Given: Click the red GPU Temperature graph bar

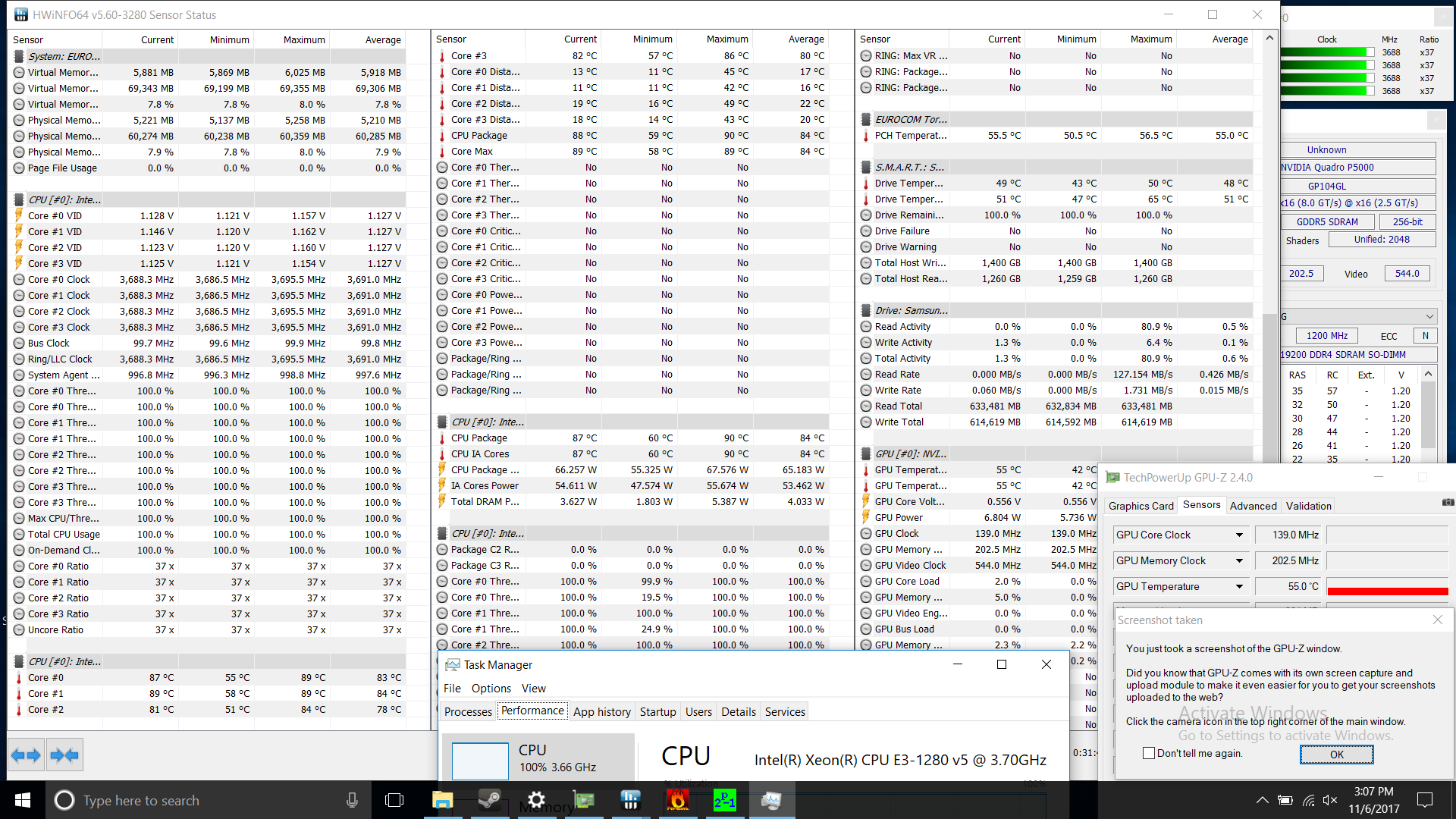Looking at the screenshot, I should [1388, 591].
